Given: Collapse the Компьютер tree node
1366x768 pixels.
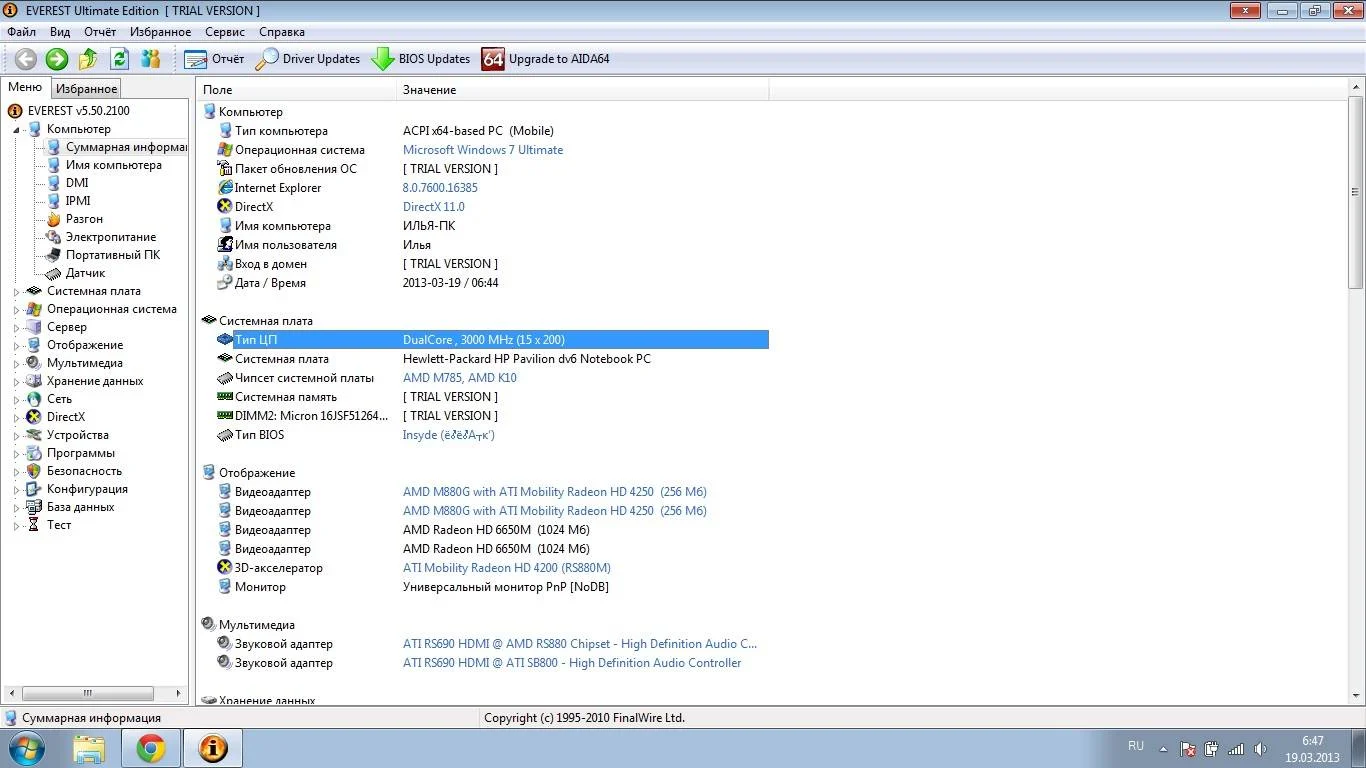Looking at the screenshot, I should [16, 130].
